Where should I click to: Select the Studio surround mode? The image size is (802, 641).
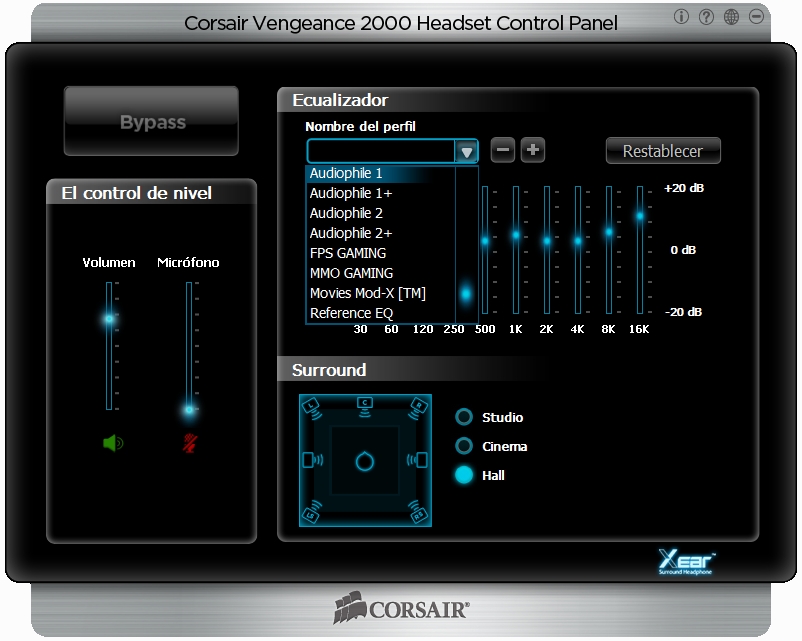click(x=464, y=417)
